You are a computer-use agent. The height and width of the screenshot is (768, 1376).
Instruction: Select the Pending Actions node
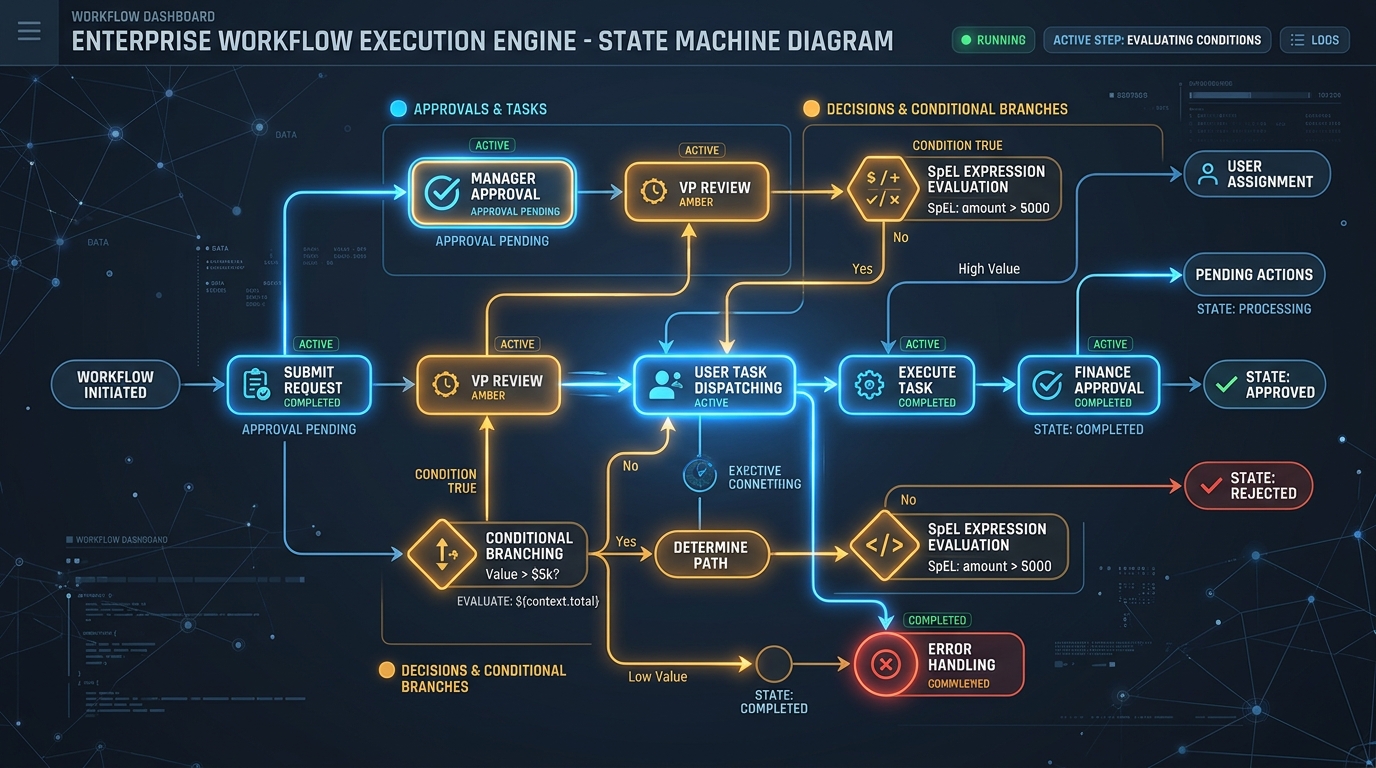pyautogui.click(x=1254, y=274)
